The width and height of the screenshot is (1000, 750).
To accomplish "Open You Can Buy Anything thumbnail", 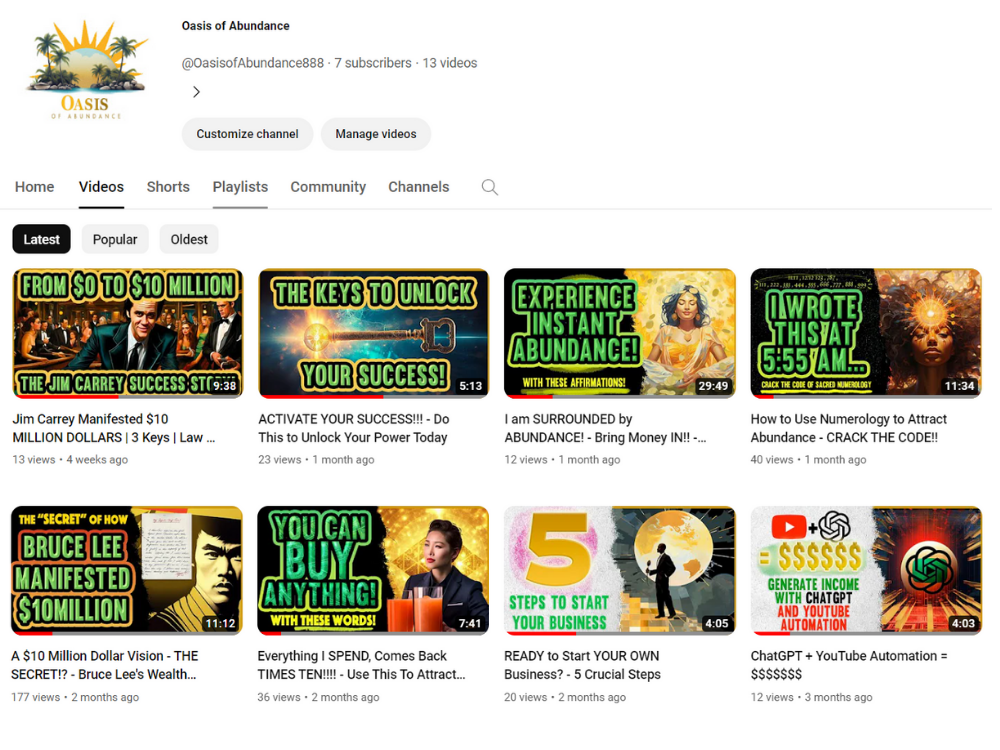I will point(373,571).
